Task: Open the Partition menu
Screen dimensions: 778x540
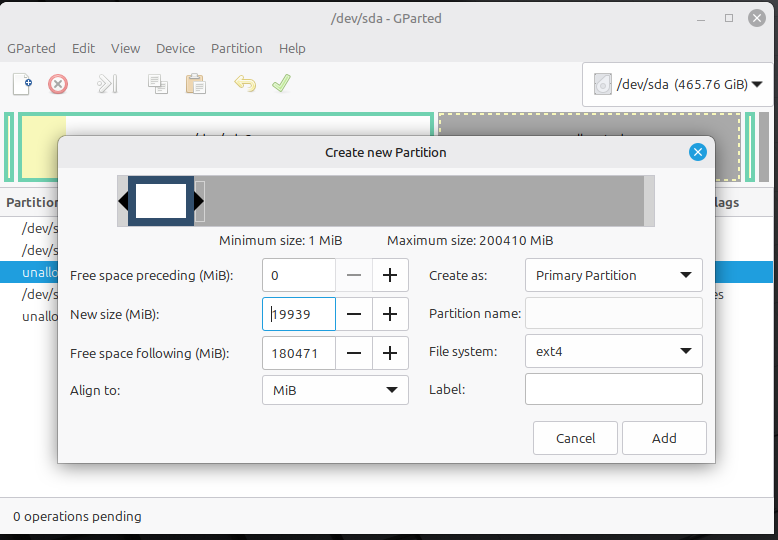Action: coord(237,49)
